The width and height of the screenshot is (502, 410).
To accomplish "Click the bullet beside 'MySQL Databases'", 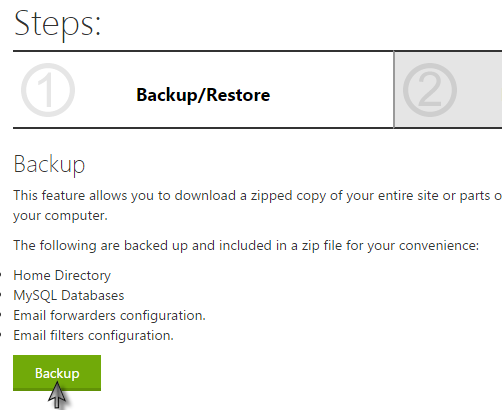I will click(x=1, y=296).
